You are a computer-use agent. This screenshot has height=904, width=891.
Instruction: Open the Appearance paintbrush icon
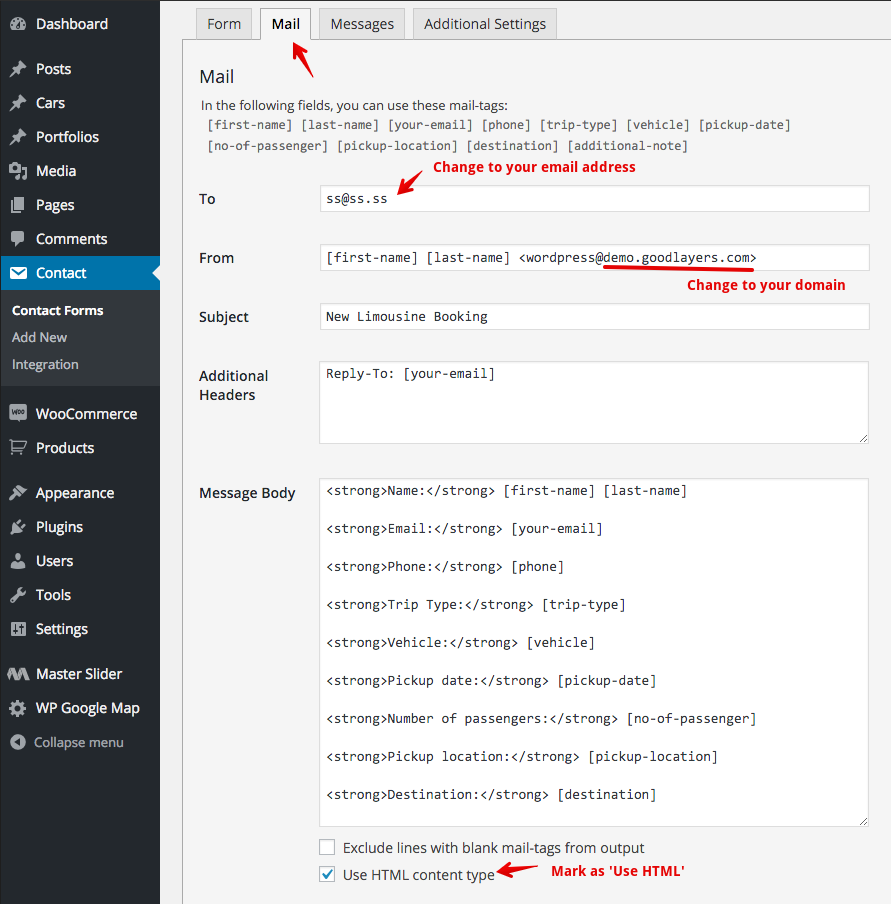(18, 493)
